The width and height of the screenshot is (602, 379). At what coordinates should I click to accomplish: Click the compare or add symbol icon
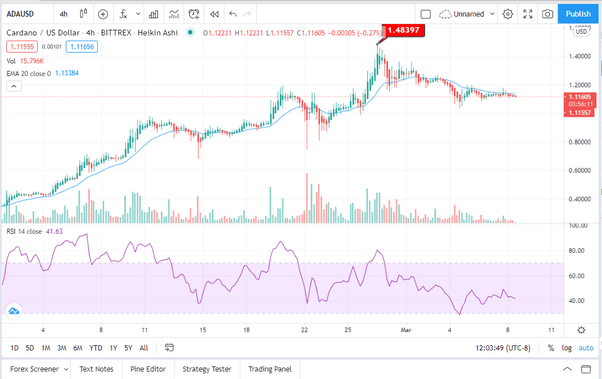click(103, 14)
